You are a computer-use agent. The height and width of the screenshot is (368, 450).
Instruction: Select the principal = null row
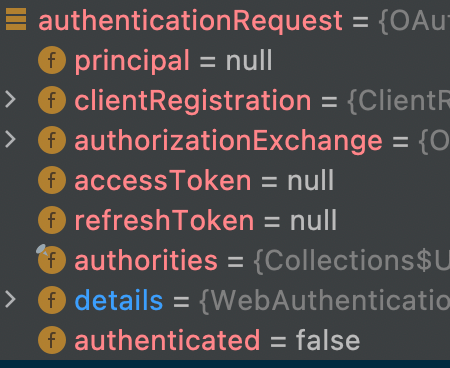click(225, 60)
